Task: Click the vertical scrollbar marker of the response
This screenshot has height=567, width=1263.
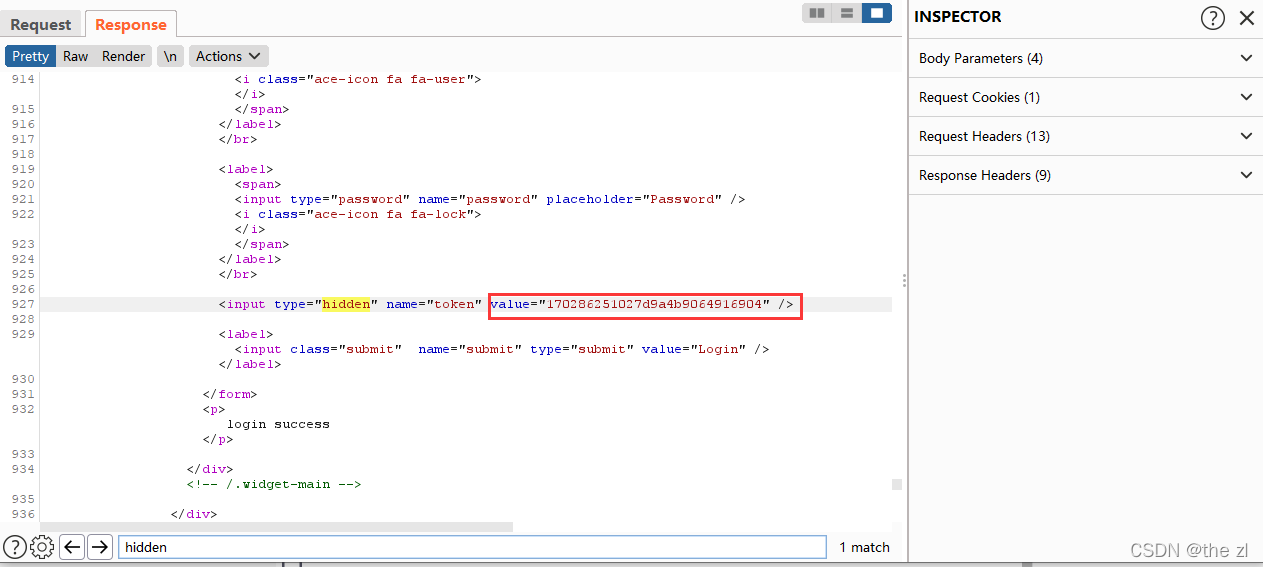Action: pos(897,484)
